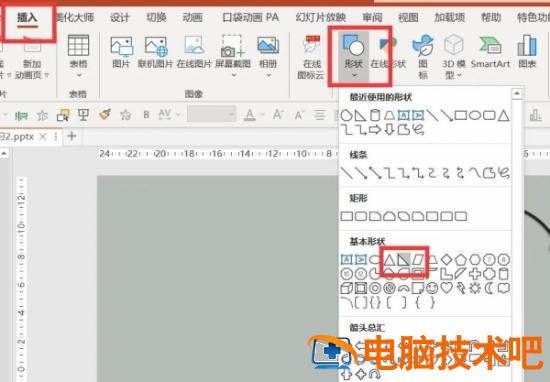This screenshot has width=550, height=382.
Task: Open the AV spacing dropdown arrow
Action: pyautogui.click(x=178, y=115)
